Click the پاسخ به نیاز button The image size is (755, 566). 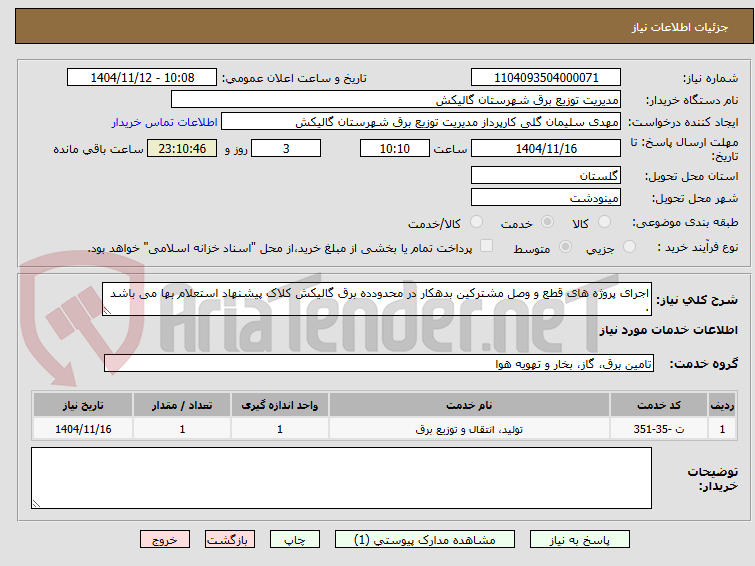click(580, 540)
